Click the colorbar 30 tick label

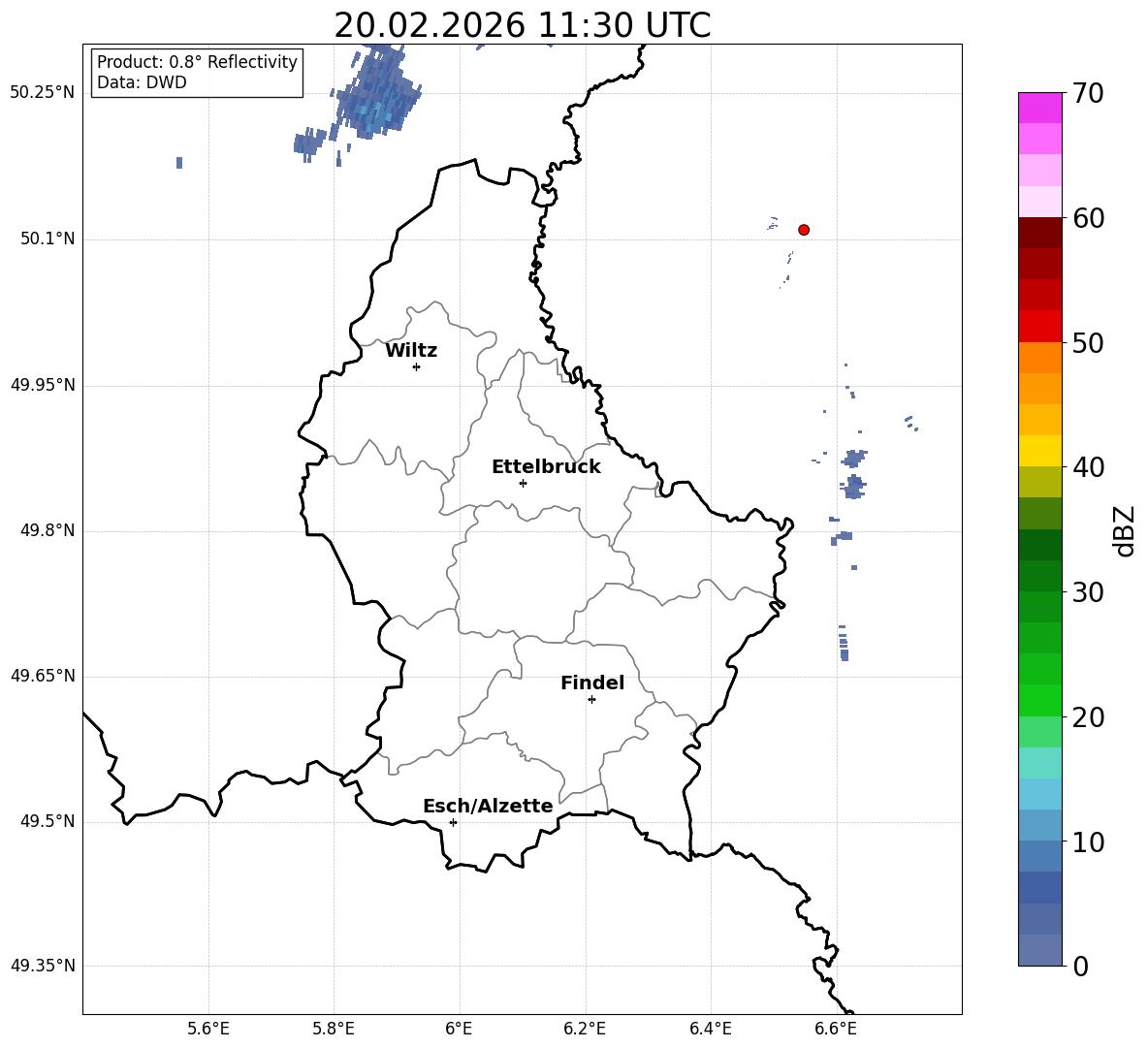(1088, 592)
